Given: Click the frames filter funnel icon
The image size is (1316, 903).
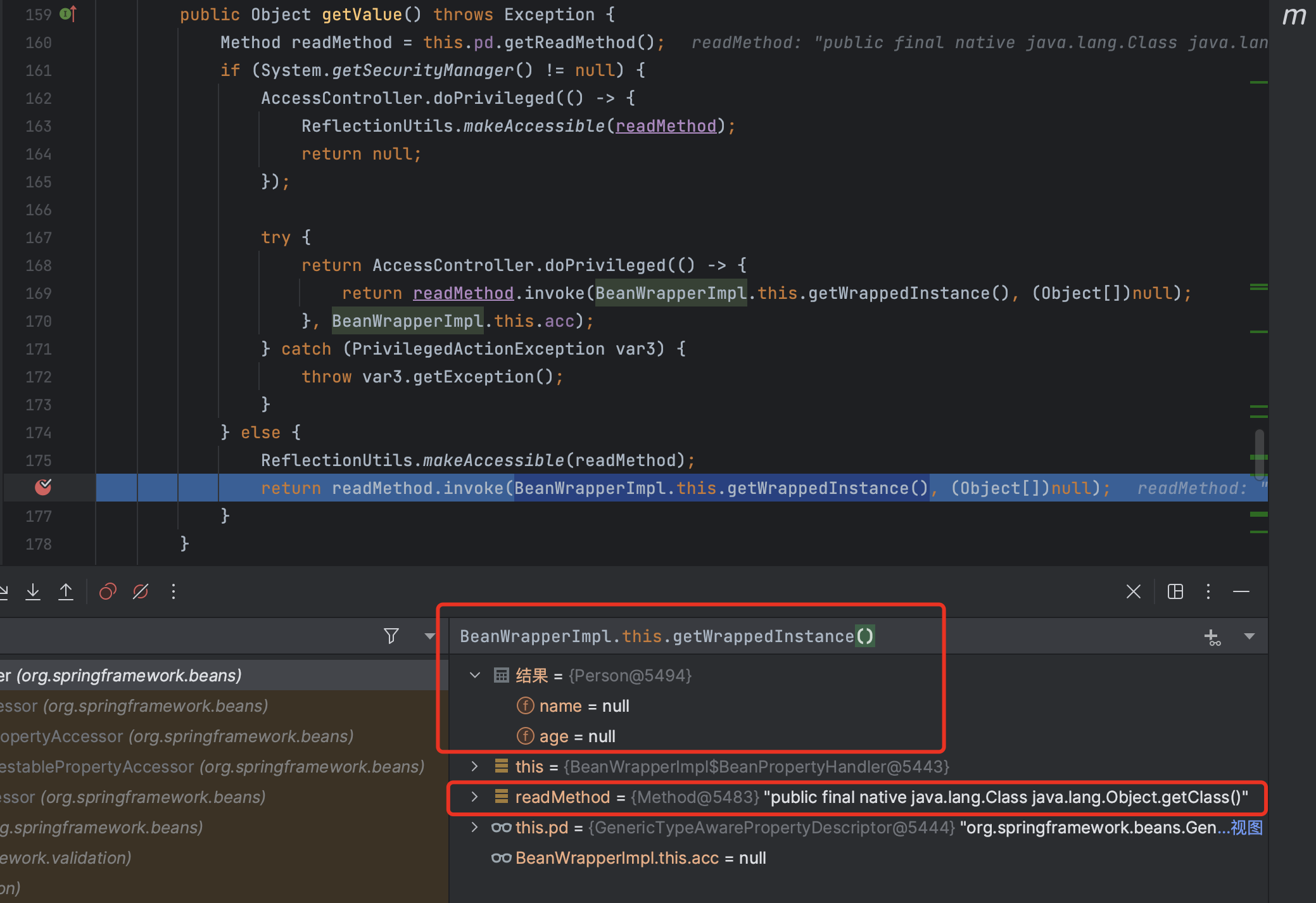Looking at the screenshot, I should pos(391,636).
